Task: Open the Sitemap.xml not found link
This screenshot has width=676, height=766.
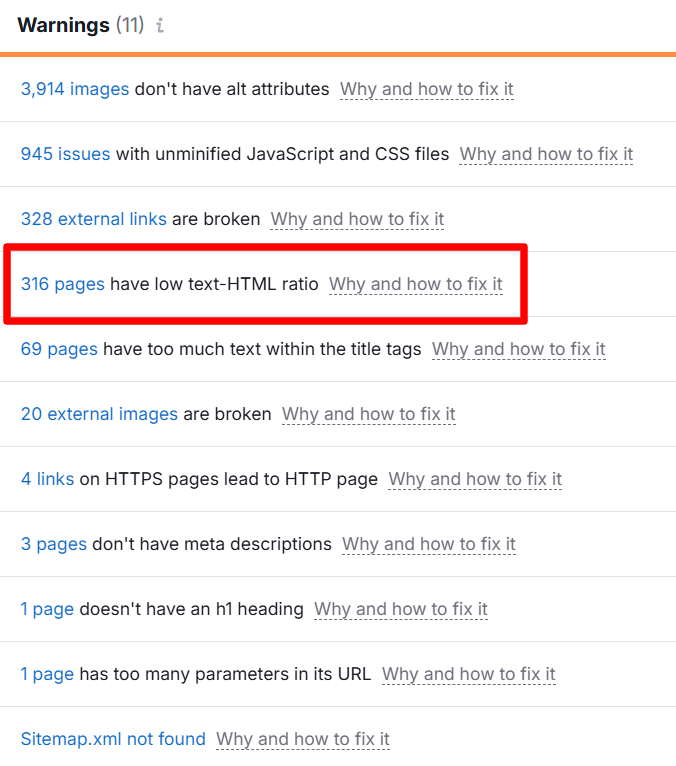Action: (113, 739)
